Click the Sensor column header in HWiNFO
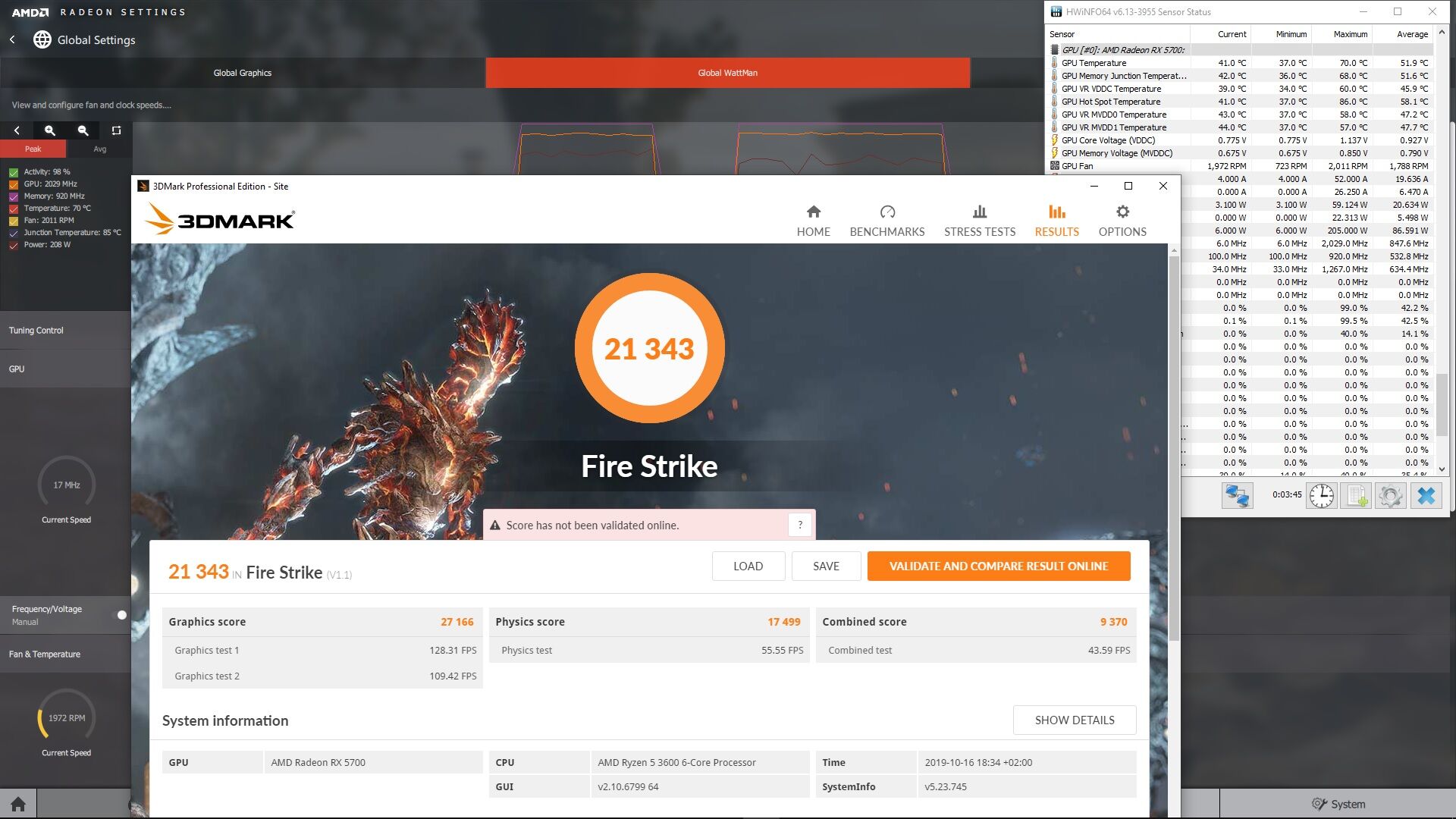This screenshot has height=819, width=1456. (x=1119, y=34)
